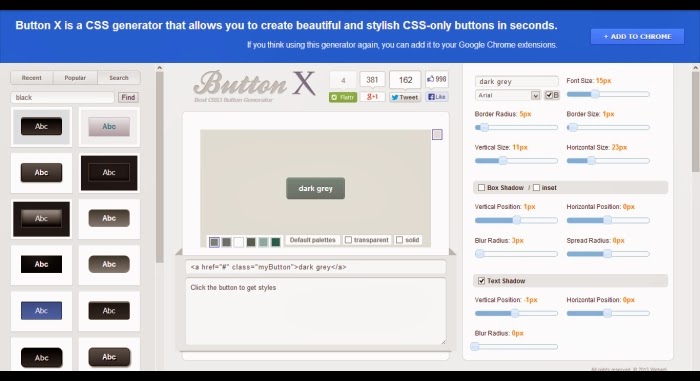This screenshot has width=700, height=381.
Task: Click the Find button
Action: tap(128, 97)
